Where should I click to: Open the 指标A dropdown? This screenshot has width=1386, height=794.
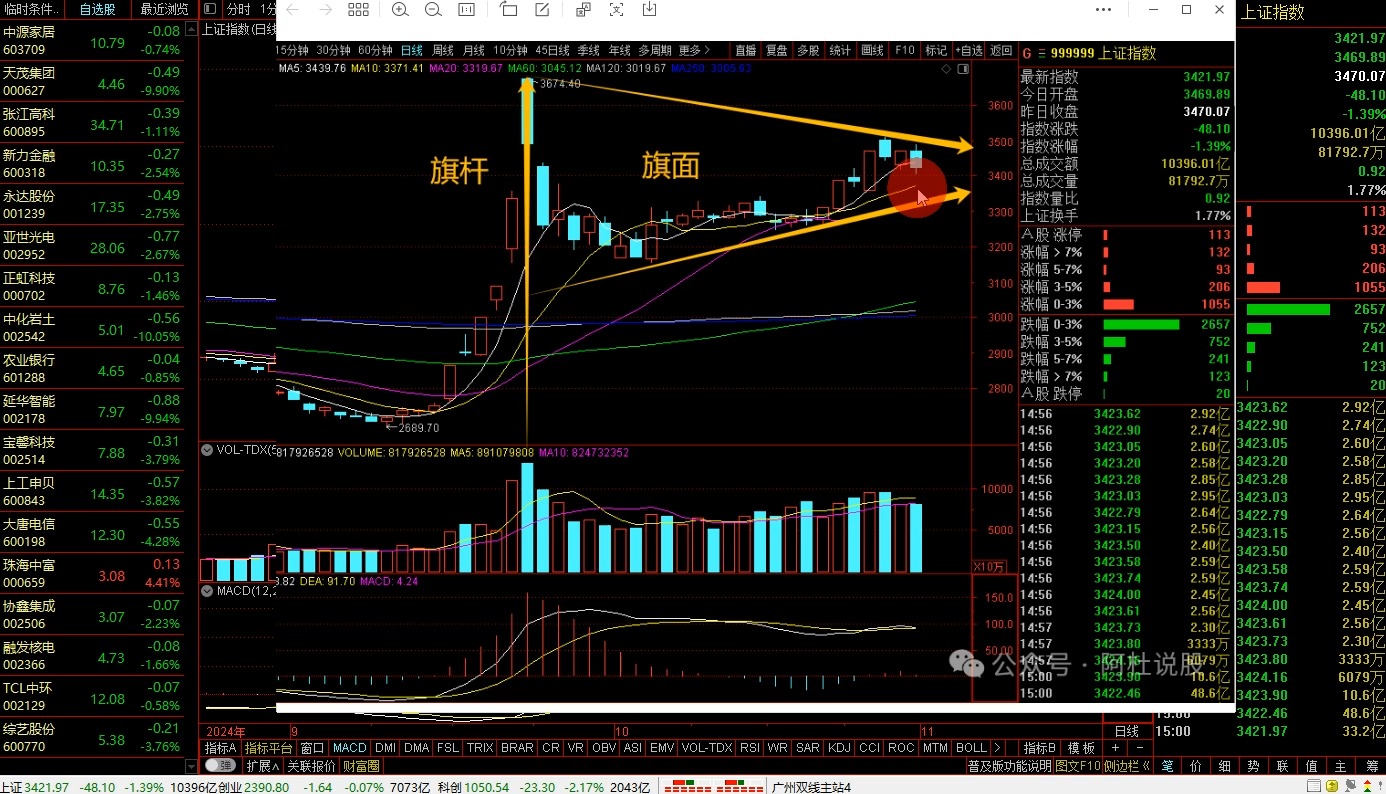(x=220, y=748)
